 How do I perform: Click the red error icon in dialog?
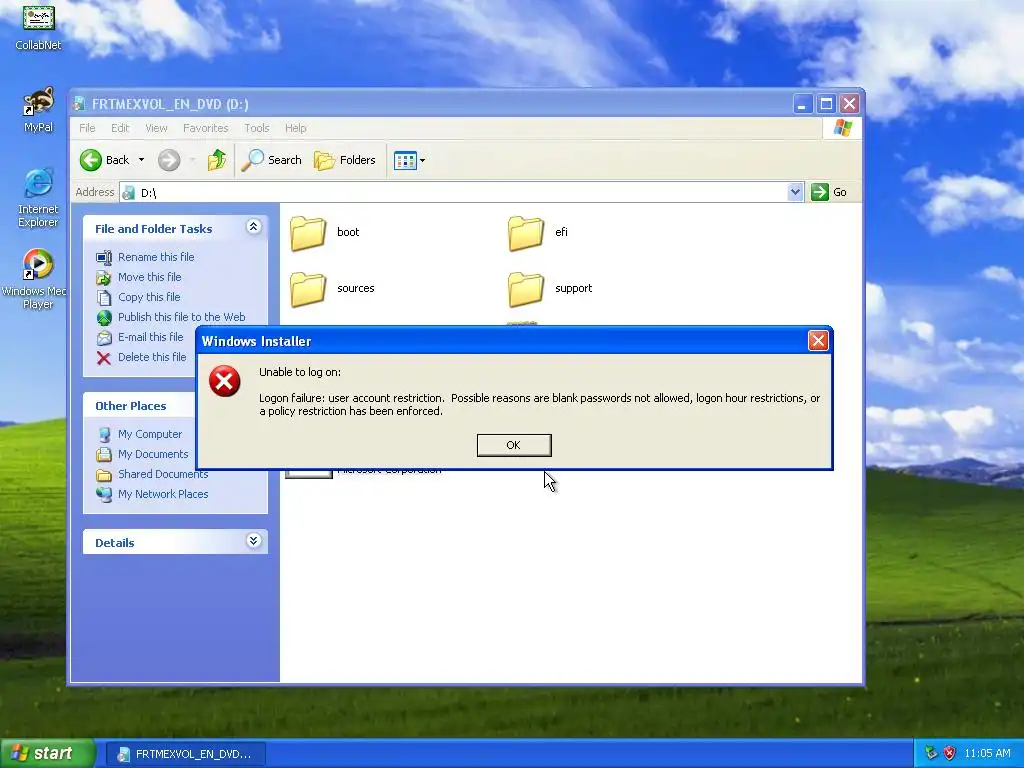(x=225, y=381)
